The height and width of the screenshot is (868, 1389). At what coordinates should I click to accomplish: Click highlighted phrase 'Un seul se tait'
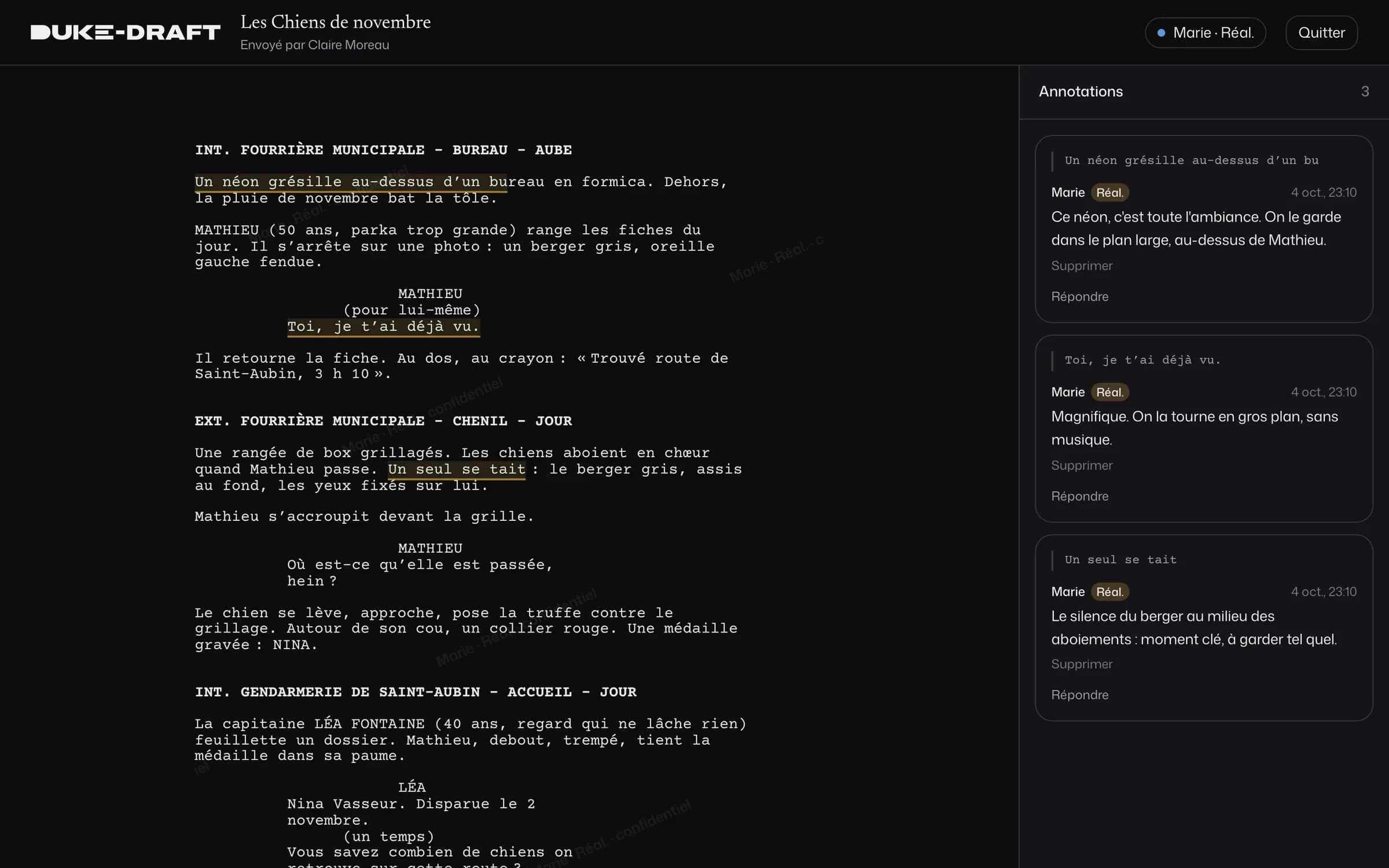click(x=457, y=469)
